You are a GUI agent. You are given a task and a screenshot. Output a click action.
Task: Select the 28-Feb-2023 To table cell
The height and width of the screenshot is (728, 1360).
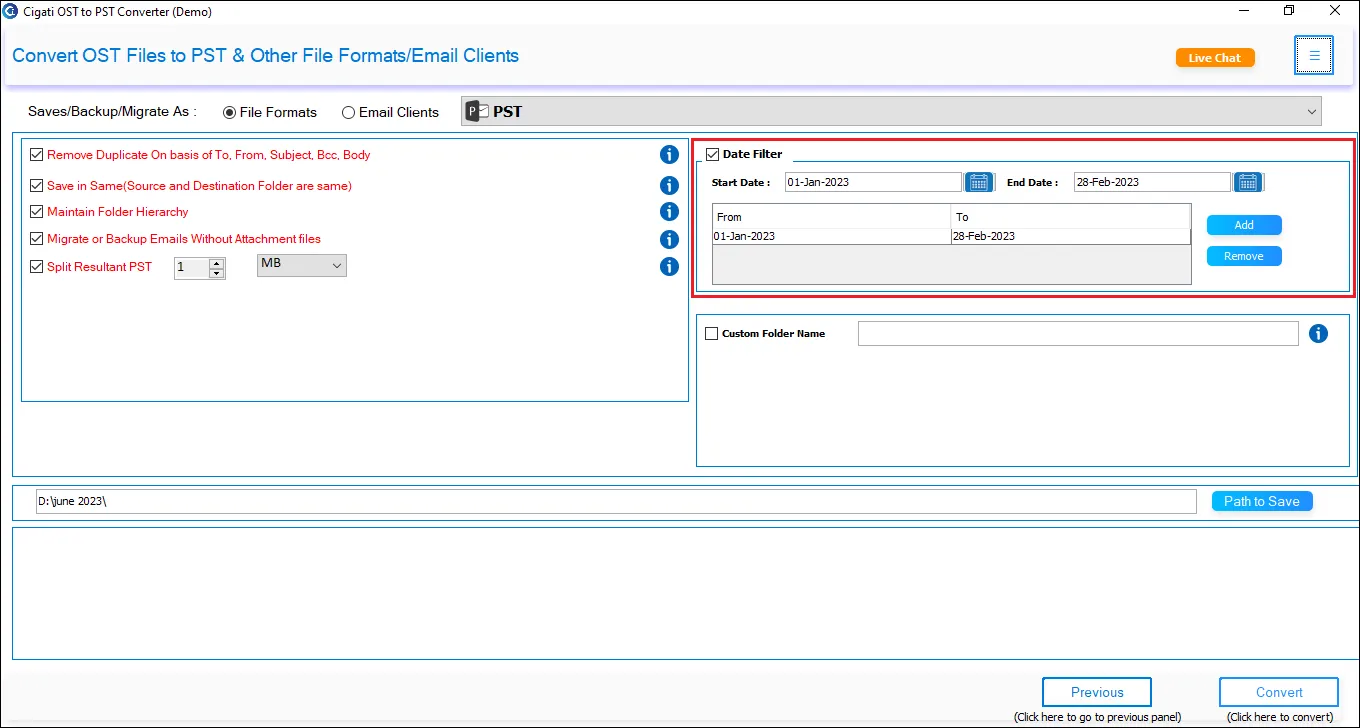tap(1070, 236)
